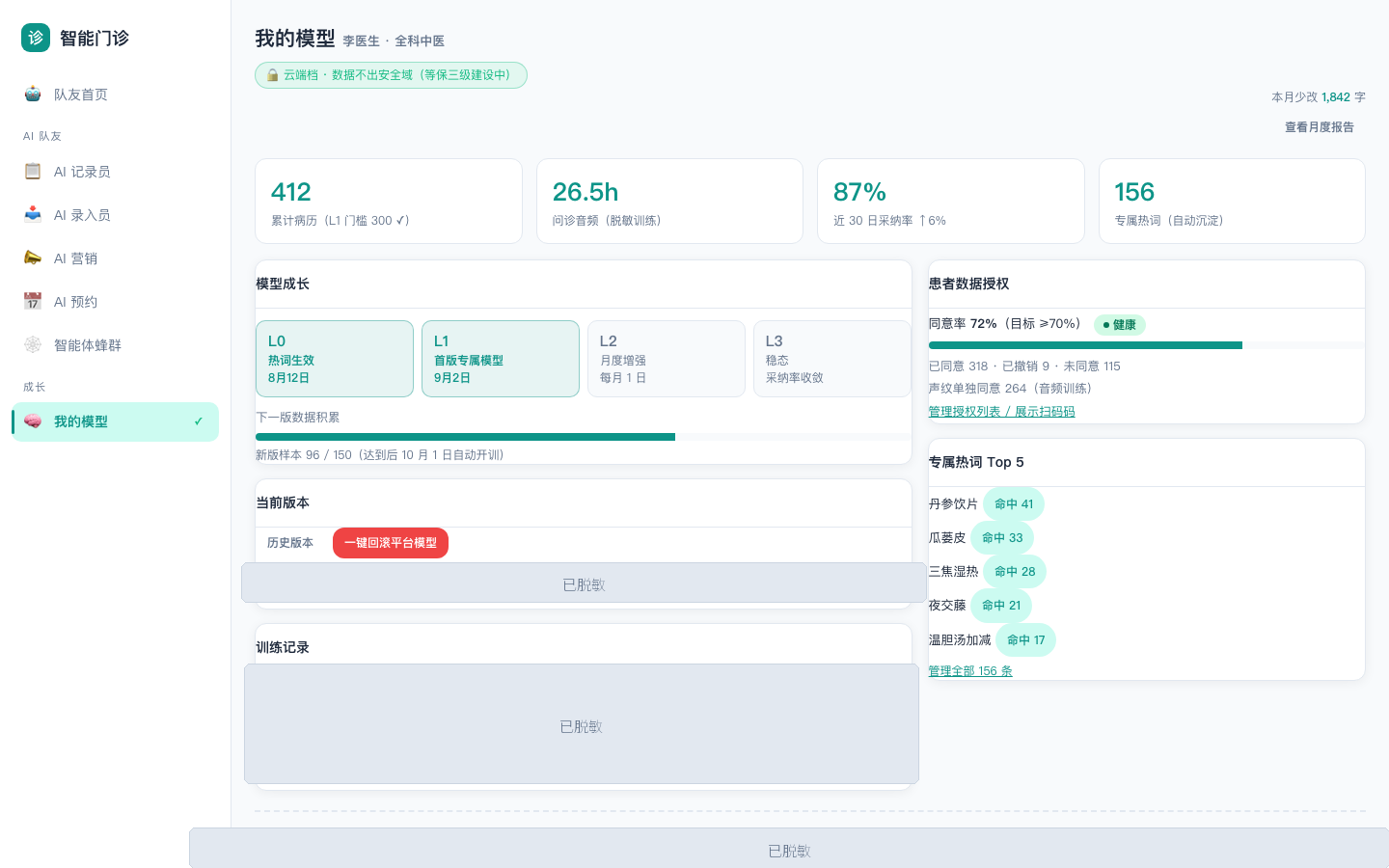Select AI 预约 in sidebar
This screenshot has height=868, width=1389.
click(x=115, y=302)
